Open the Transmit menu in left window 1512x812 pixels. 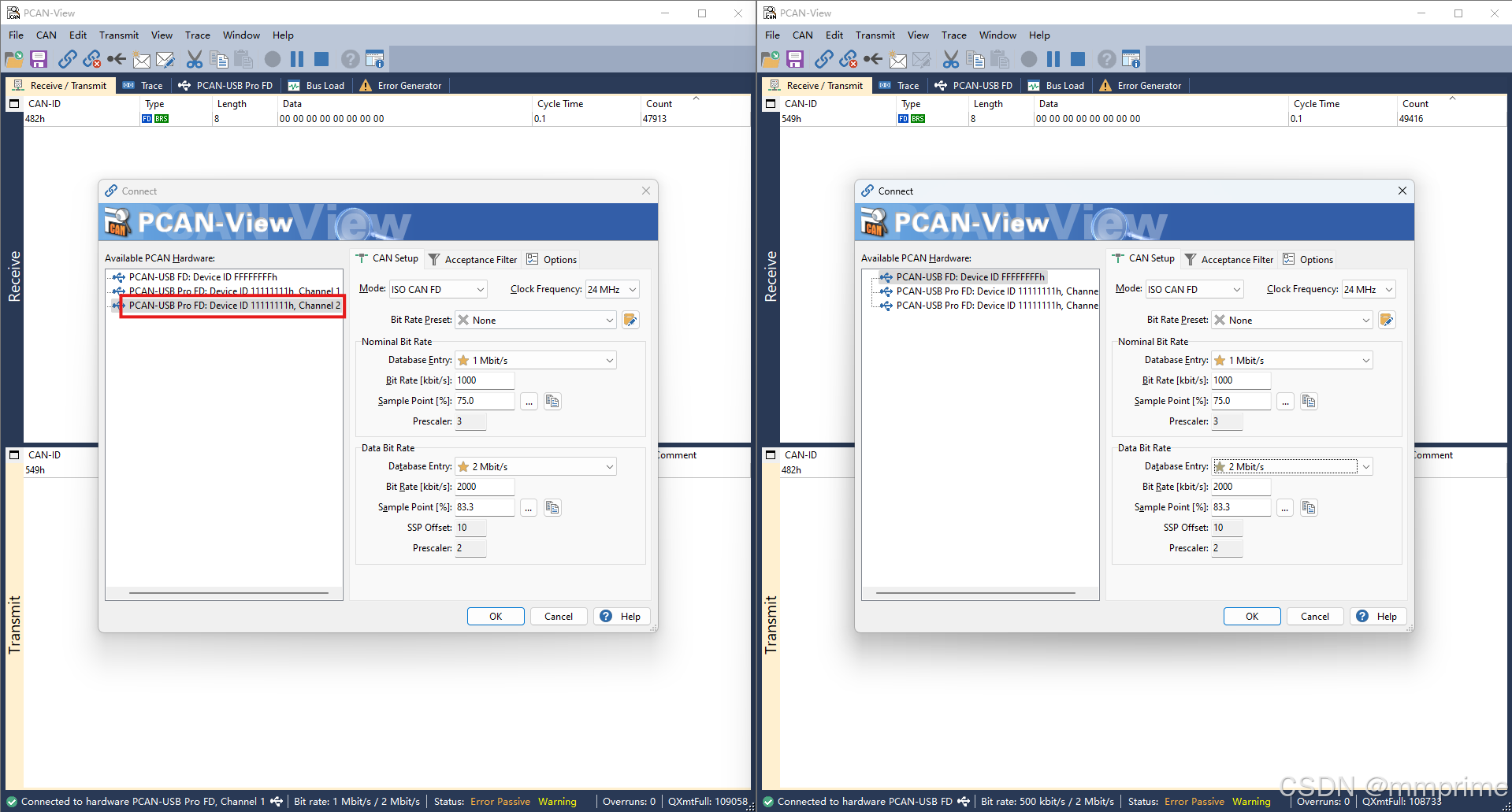point(119,35)
